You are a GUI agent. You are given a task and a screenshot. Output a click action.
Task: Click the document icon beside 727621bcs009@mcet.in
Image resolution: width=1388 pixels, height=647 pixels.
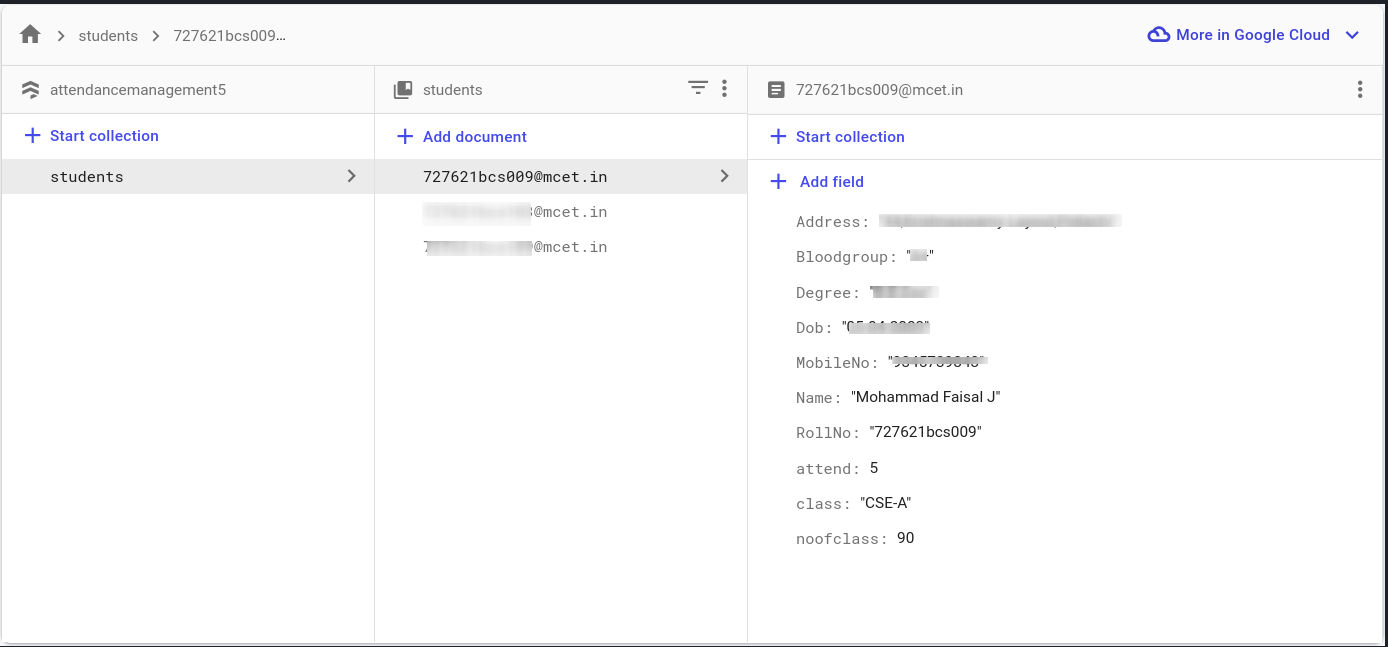coord(777,89)
